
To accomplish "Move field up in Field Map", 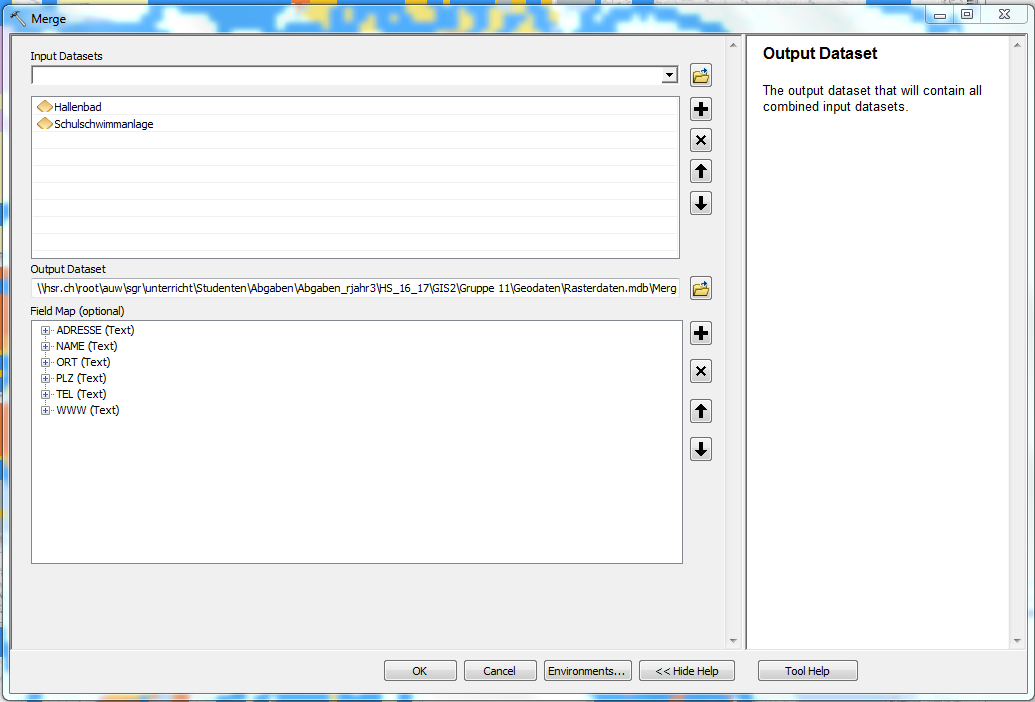I will pos(701,411).
